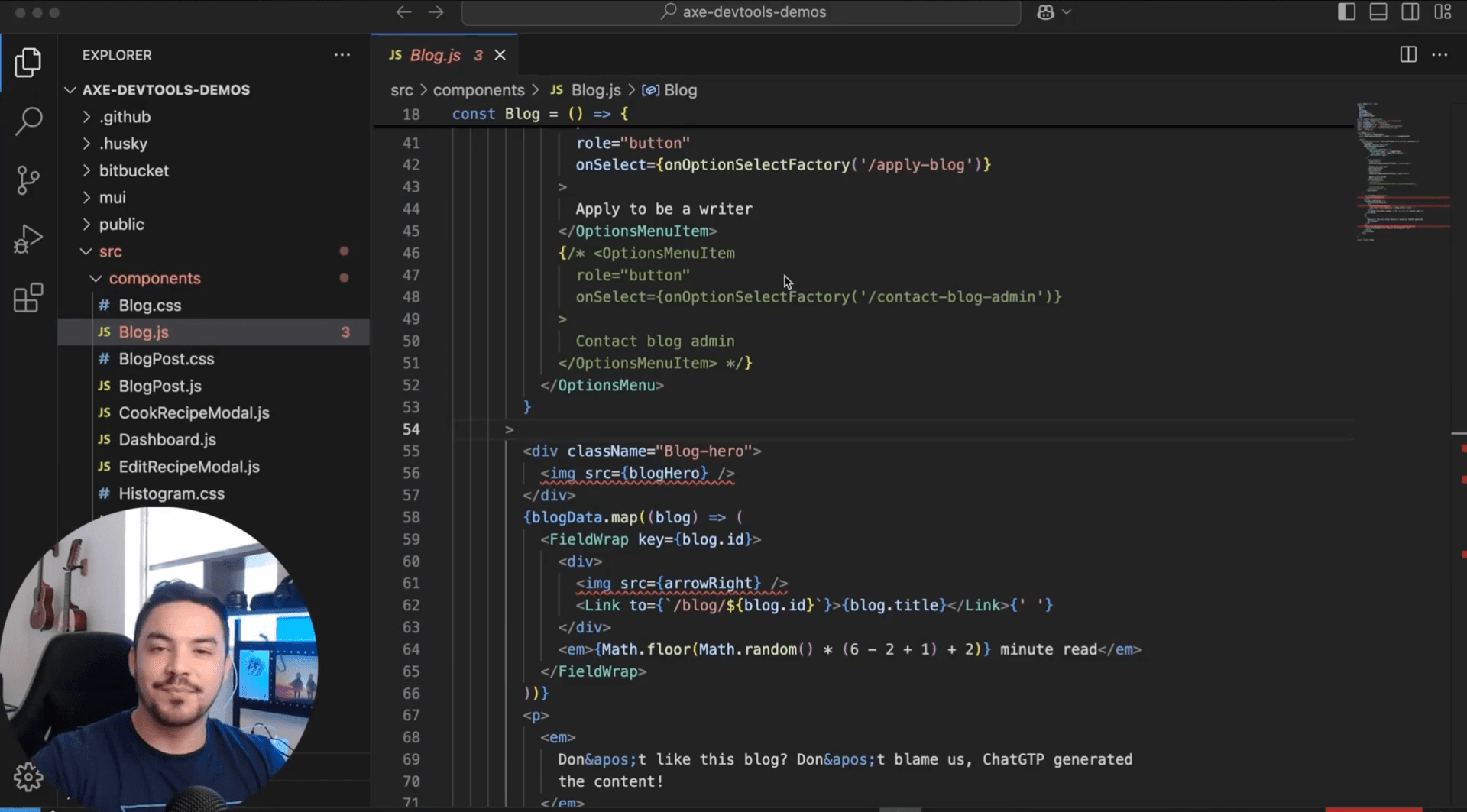Switch to the Blog.js editor tab
The image size is (1467, 812).
pos(436,54)
